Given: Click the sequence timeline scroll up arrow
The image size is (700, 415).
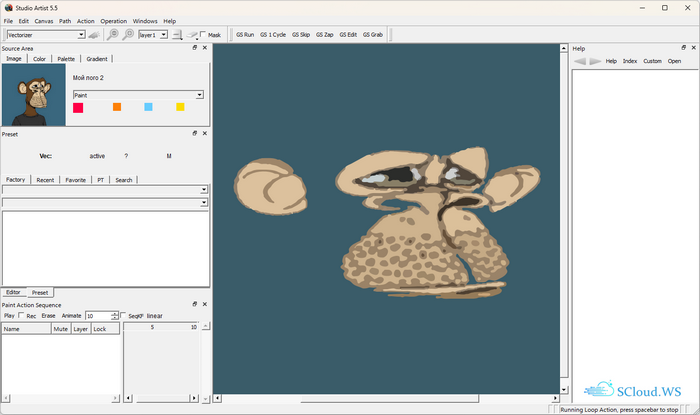Looking at the screenshot, I should point(206,326).
